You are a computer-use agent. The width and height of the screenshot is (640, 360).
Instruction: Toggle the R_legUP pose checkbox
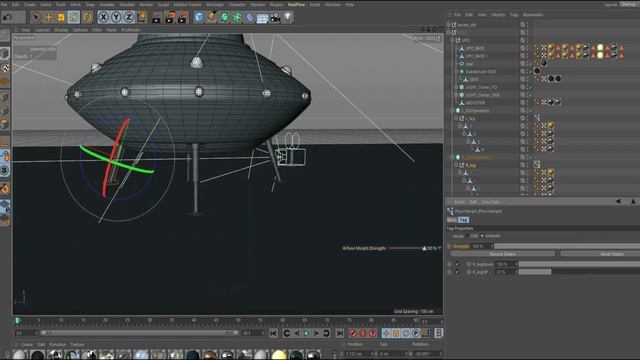pyautogui.click(x=458, y=272)
